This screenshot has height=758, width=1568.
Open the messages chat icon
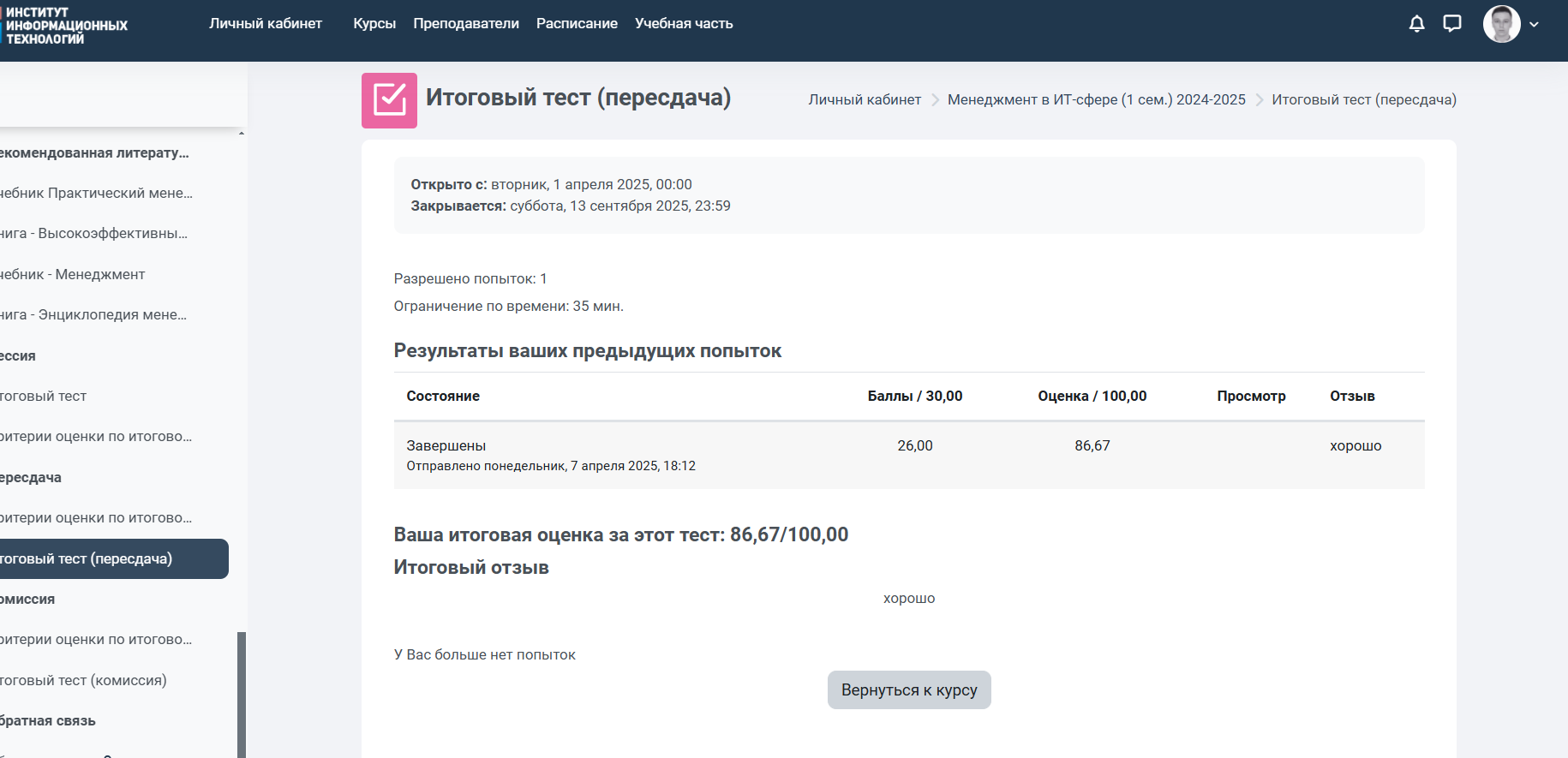pyautogui.click(x=1451, y=24)
